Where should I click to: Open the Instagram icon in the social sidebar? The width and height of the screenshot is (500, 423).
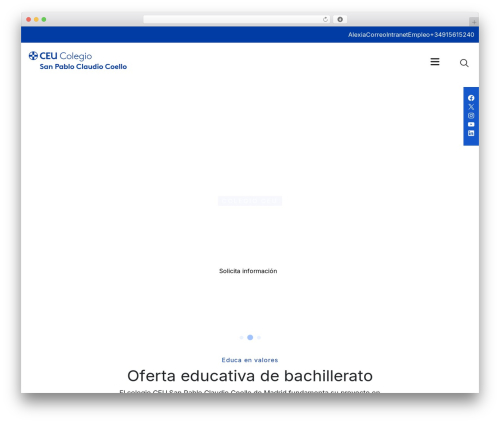[x=471, y=116]
